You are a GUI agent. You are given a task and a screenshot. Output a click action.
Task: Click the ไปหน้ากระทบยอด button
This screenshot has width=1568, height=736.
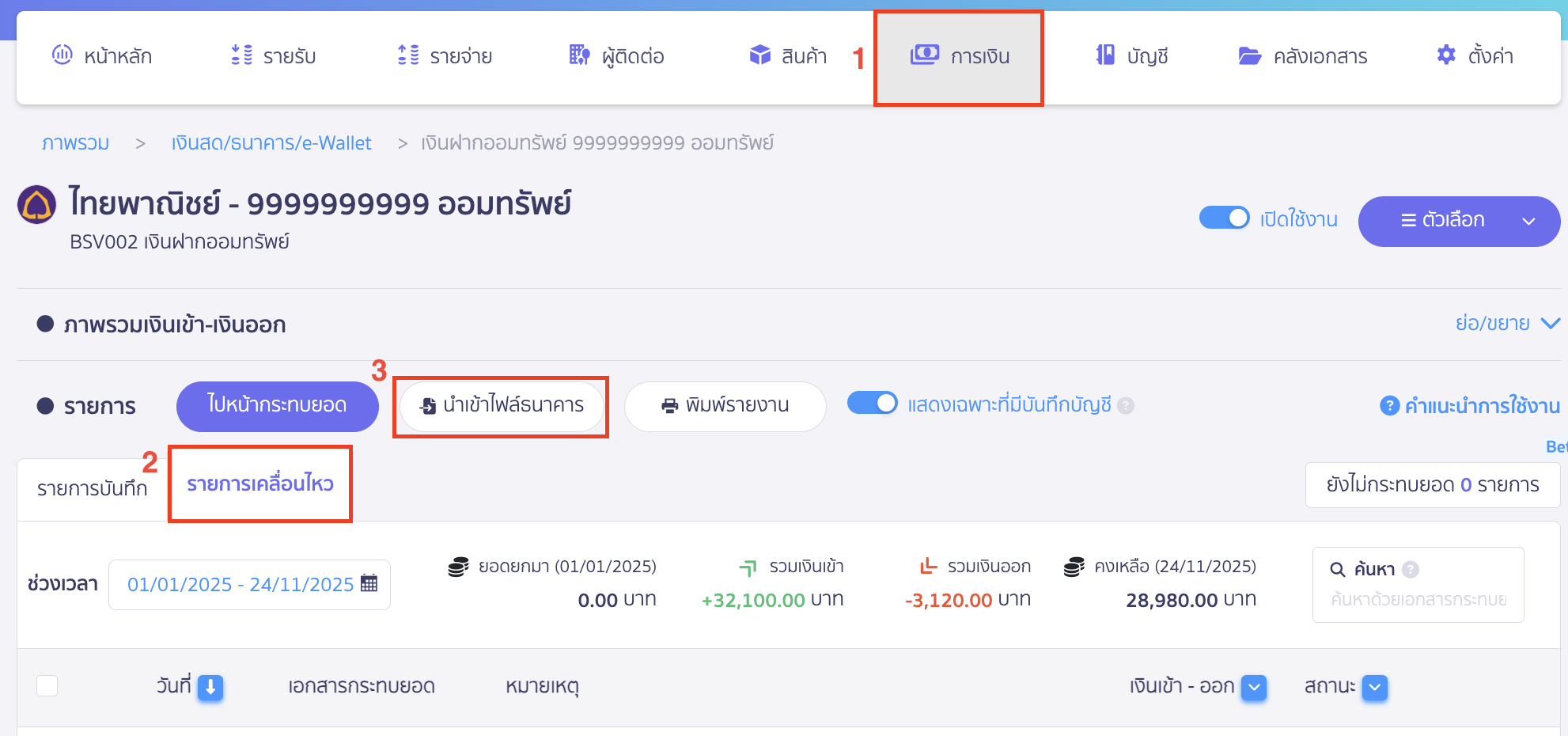click(x=277, y=406)
